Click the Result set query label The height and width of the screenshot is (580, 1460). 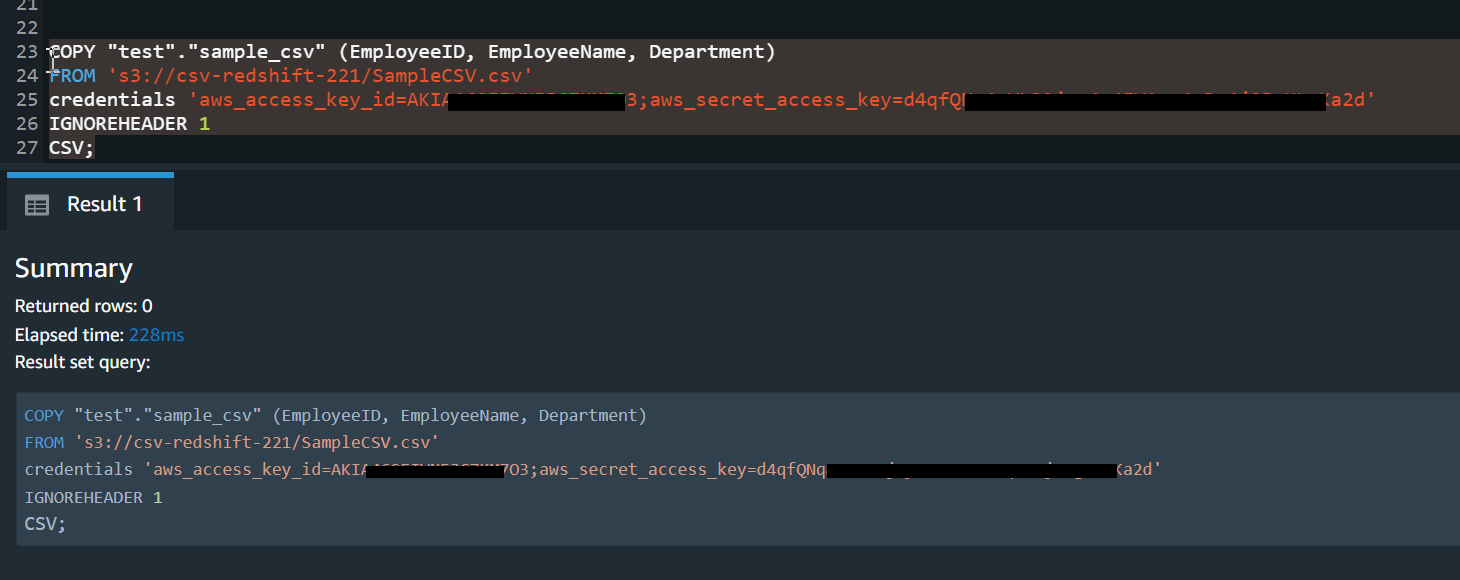[82, 362]
